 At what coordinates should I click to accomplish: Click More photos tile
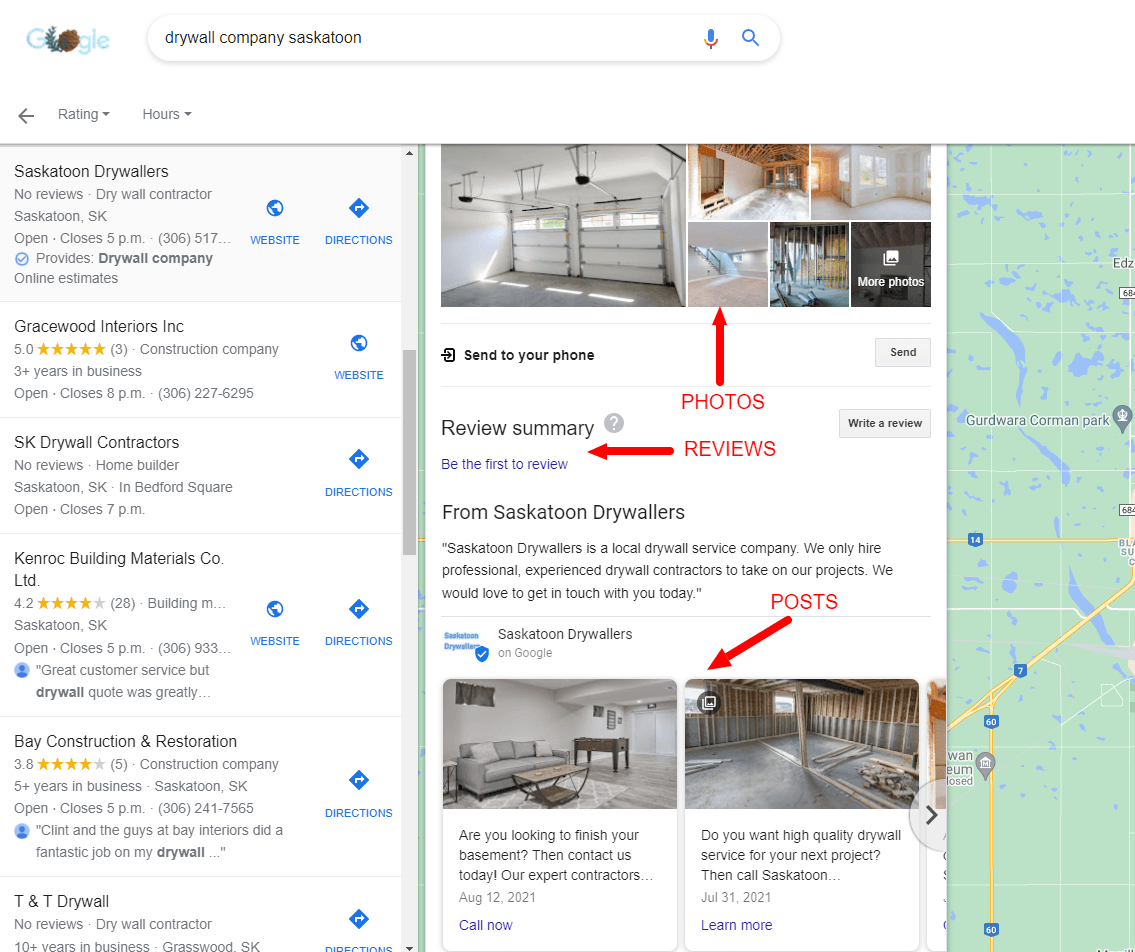[890, 264]
